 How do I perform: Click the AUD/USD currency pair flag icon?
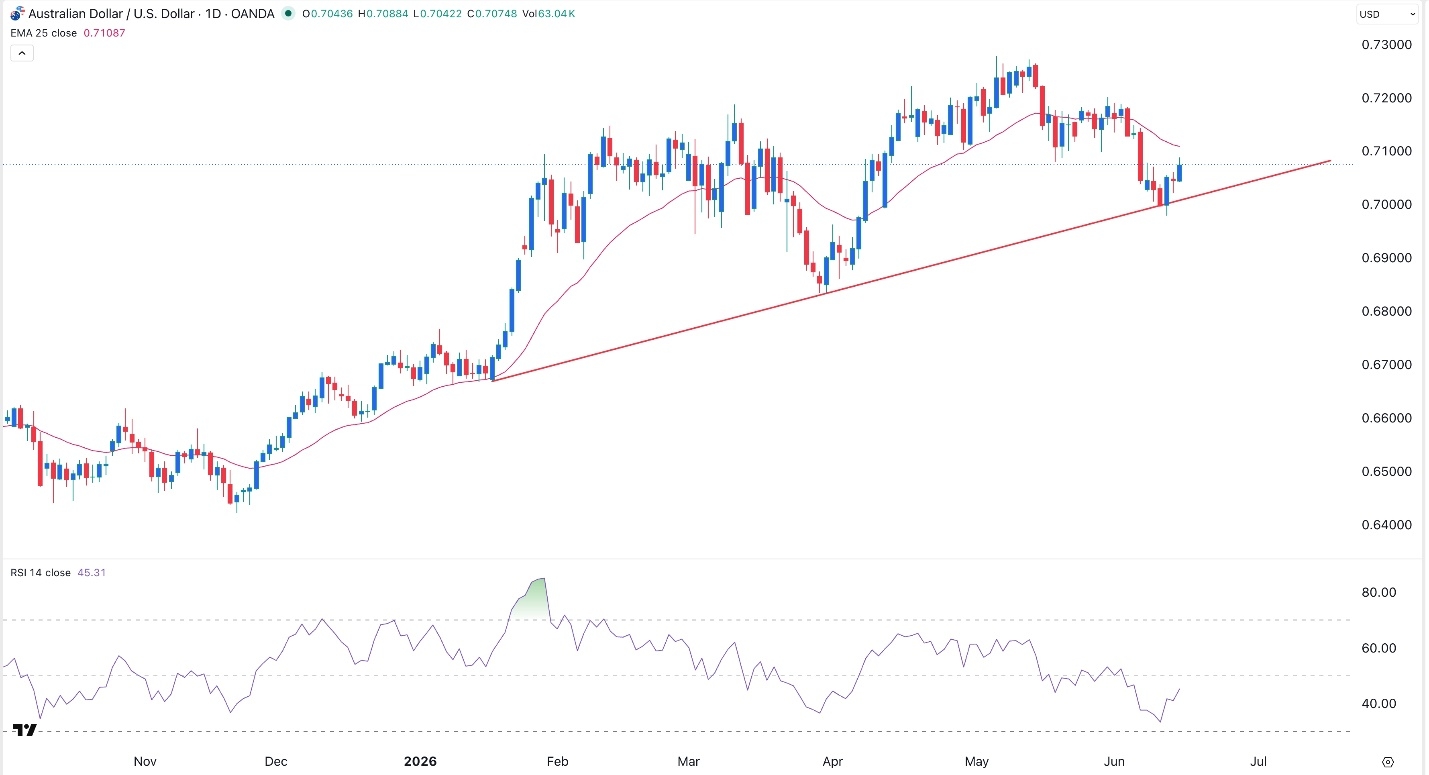pos(16,13)
